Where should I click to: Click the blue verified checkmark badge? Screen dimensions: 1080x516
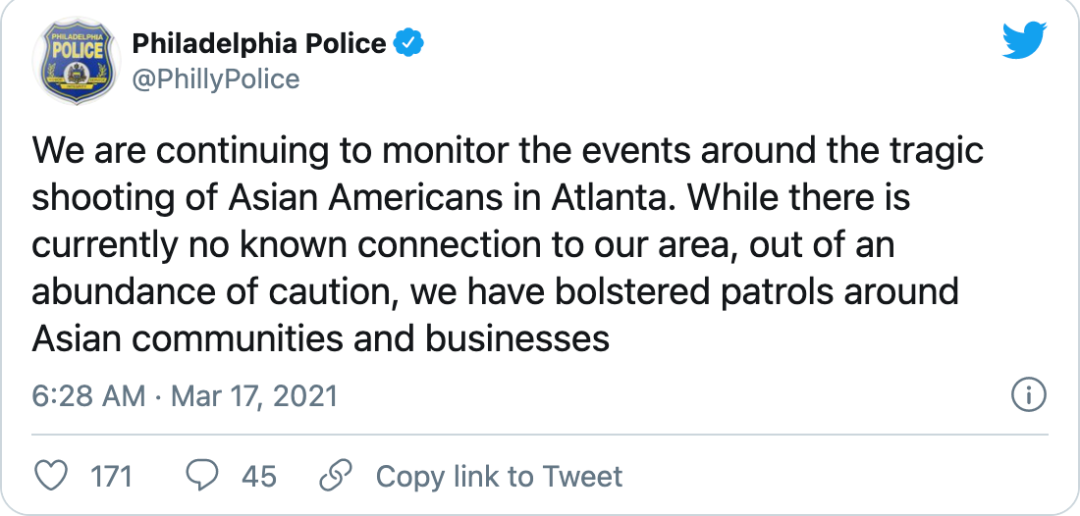click(x=408, y=44)
